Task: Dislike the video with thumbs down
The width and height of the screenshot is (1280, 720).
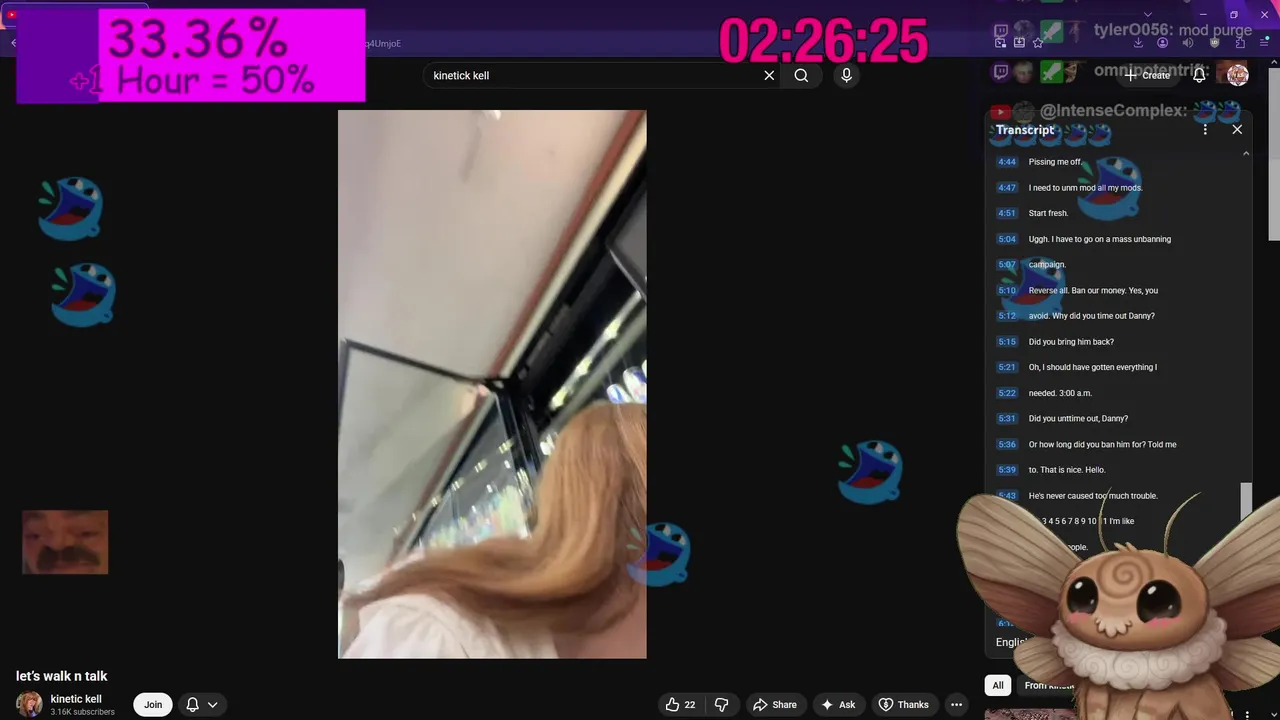Action: (721, 705)
